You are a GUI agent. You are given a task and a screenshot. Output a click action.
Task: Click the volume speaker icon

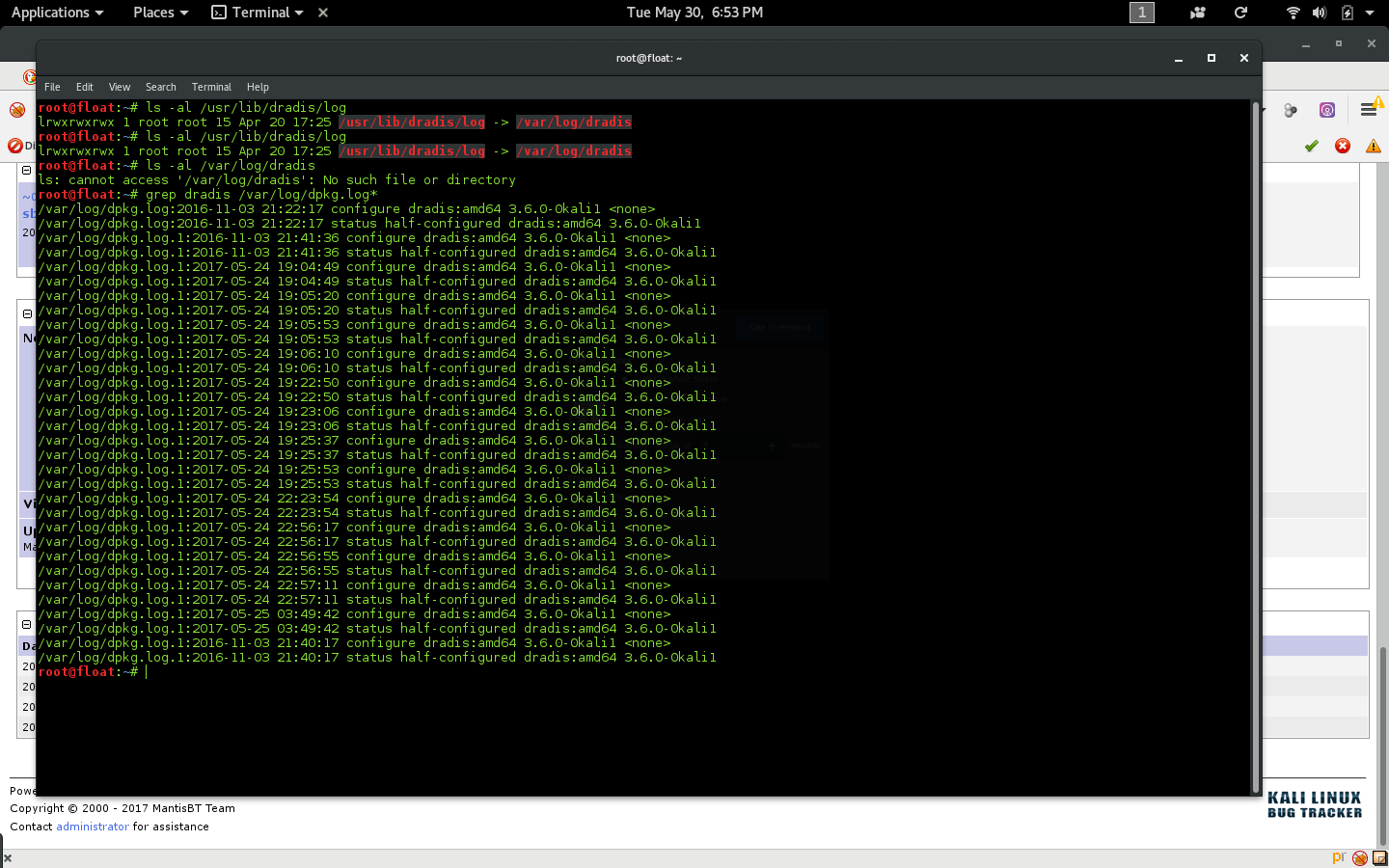1319,13
